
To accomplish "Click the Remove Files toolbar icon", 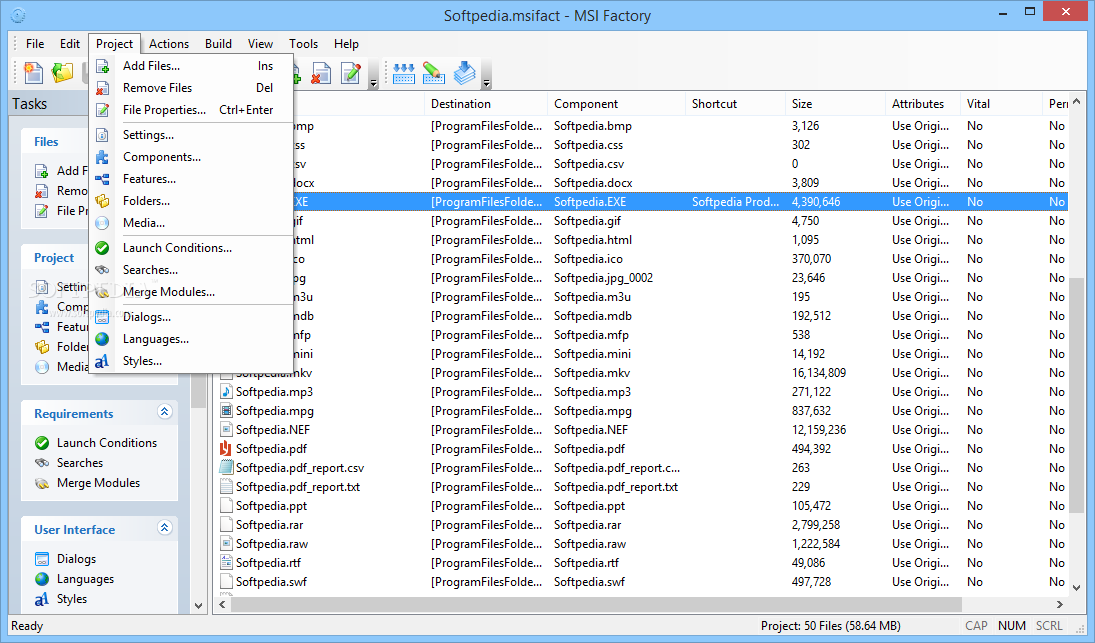I will point(321,73).
